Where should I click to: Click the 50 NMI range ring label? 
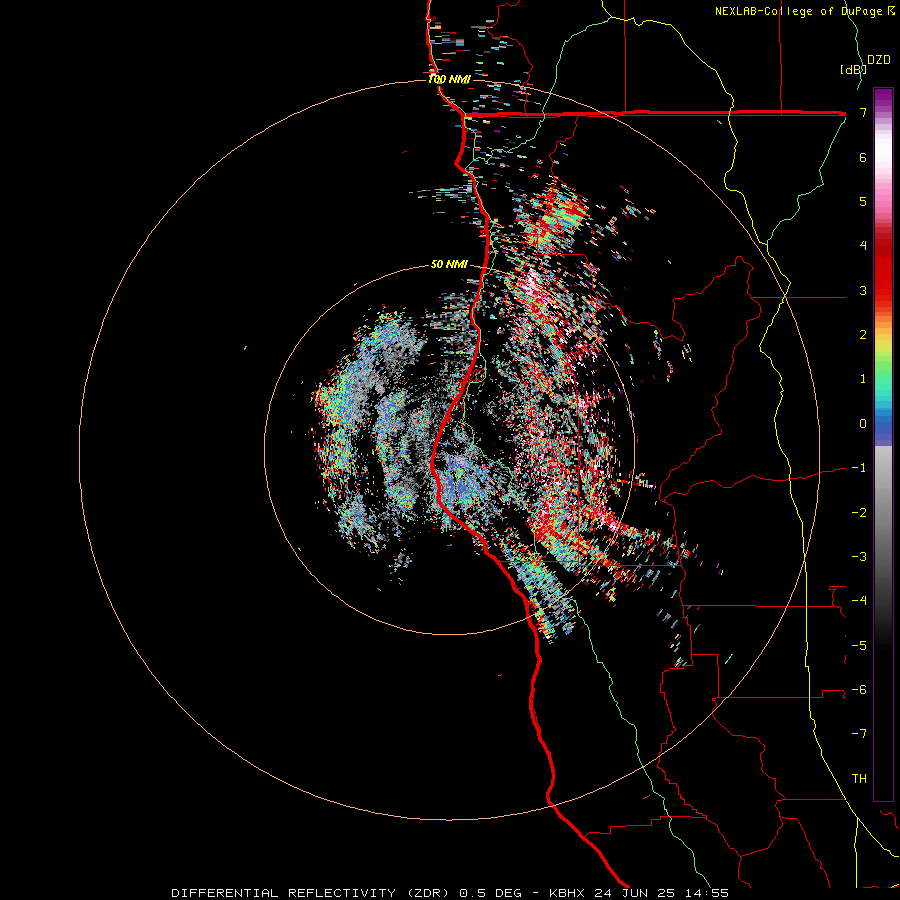pyautogui.click(x=449, y=264)
